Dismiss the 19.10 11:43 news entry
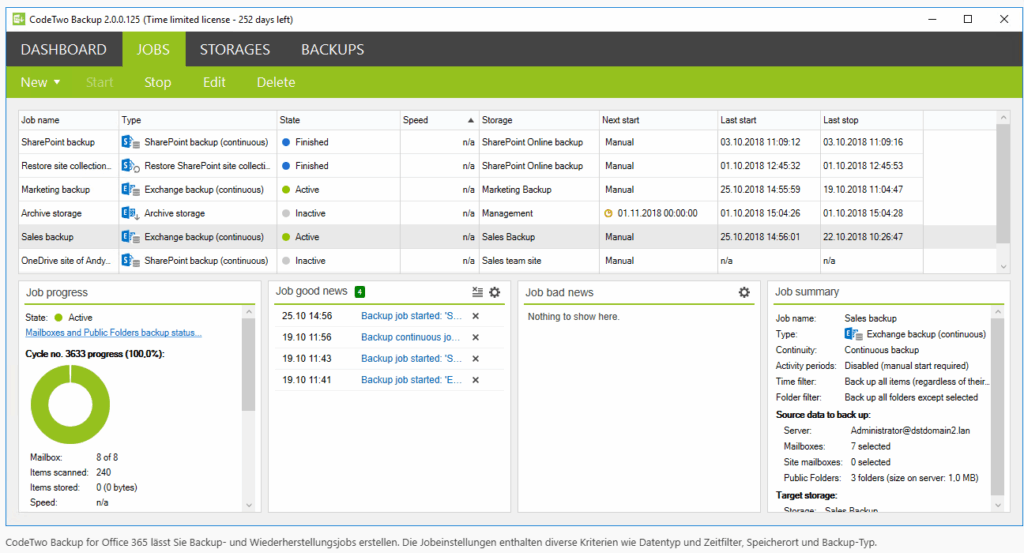This screenshot has height=553, width=1024. coord(476,358)
